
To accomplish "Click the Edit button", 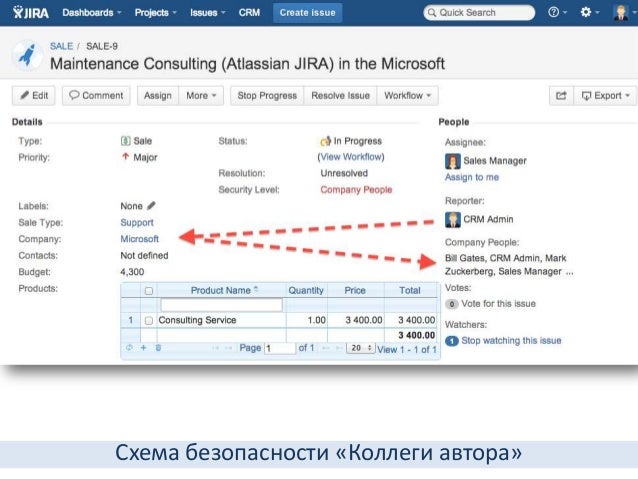I will click(x=33, y=96).
